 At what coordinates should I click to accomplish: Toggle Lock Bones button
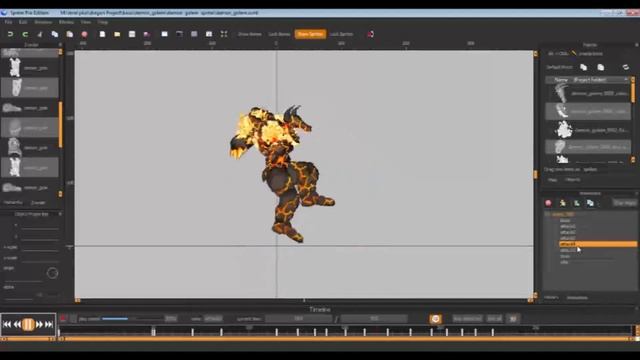pyautogui.click(x=280, y=34)
